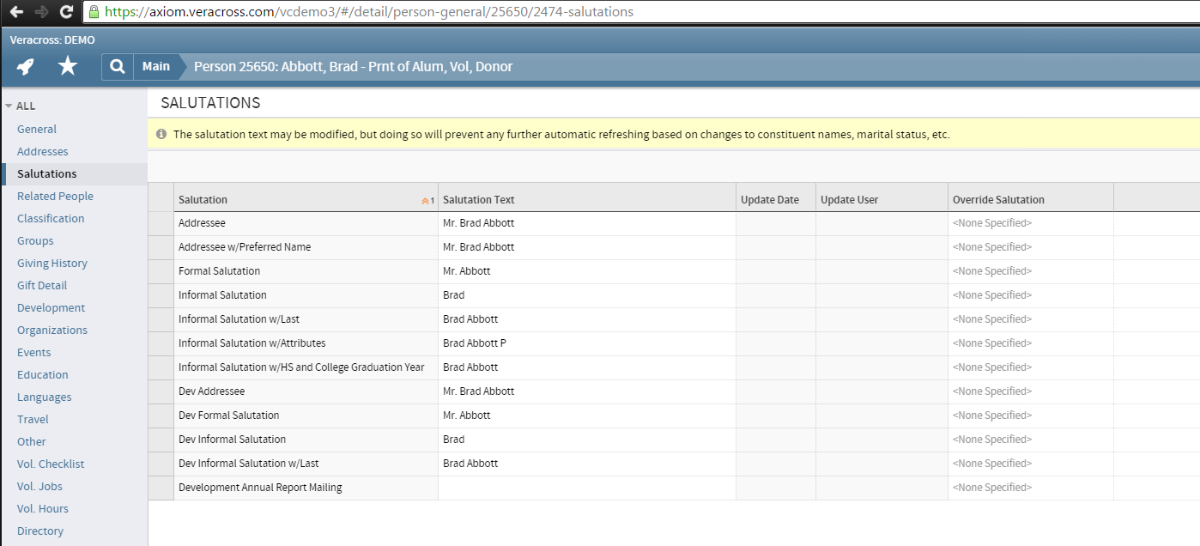Click the green padlock security icon
This screenshot has height=546, width=1200.
(x=93, y=12)
